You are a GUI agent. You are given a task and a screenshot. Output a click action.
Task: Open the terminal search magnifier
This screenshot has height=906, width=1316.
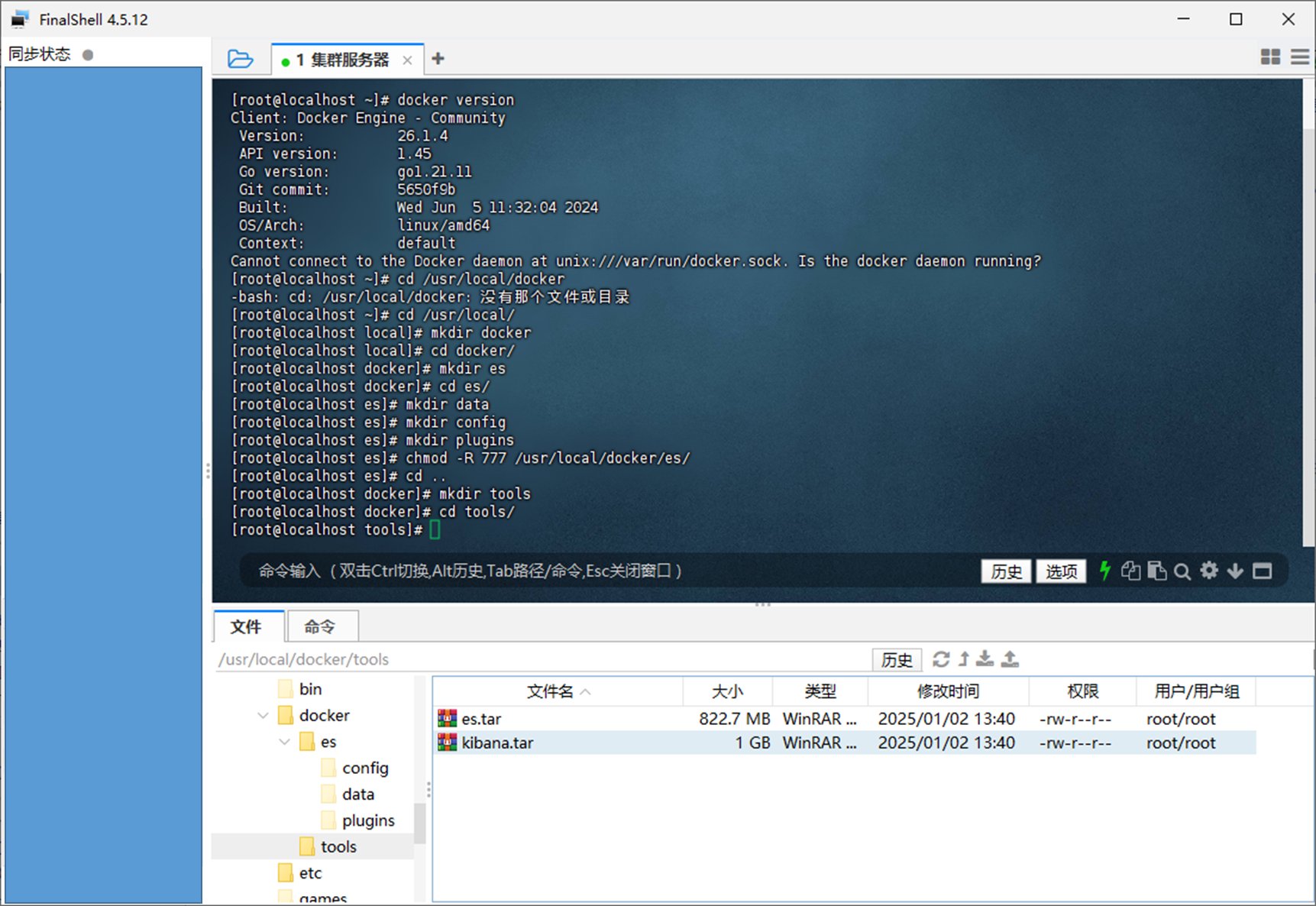pyautogui.click(x=1182, y=571)
